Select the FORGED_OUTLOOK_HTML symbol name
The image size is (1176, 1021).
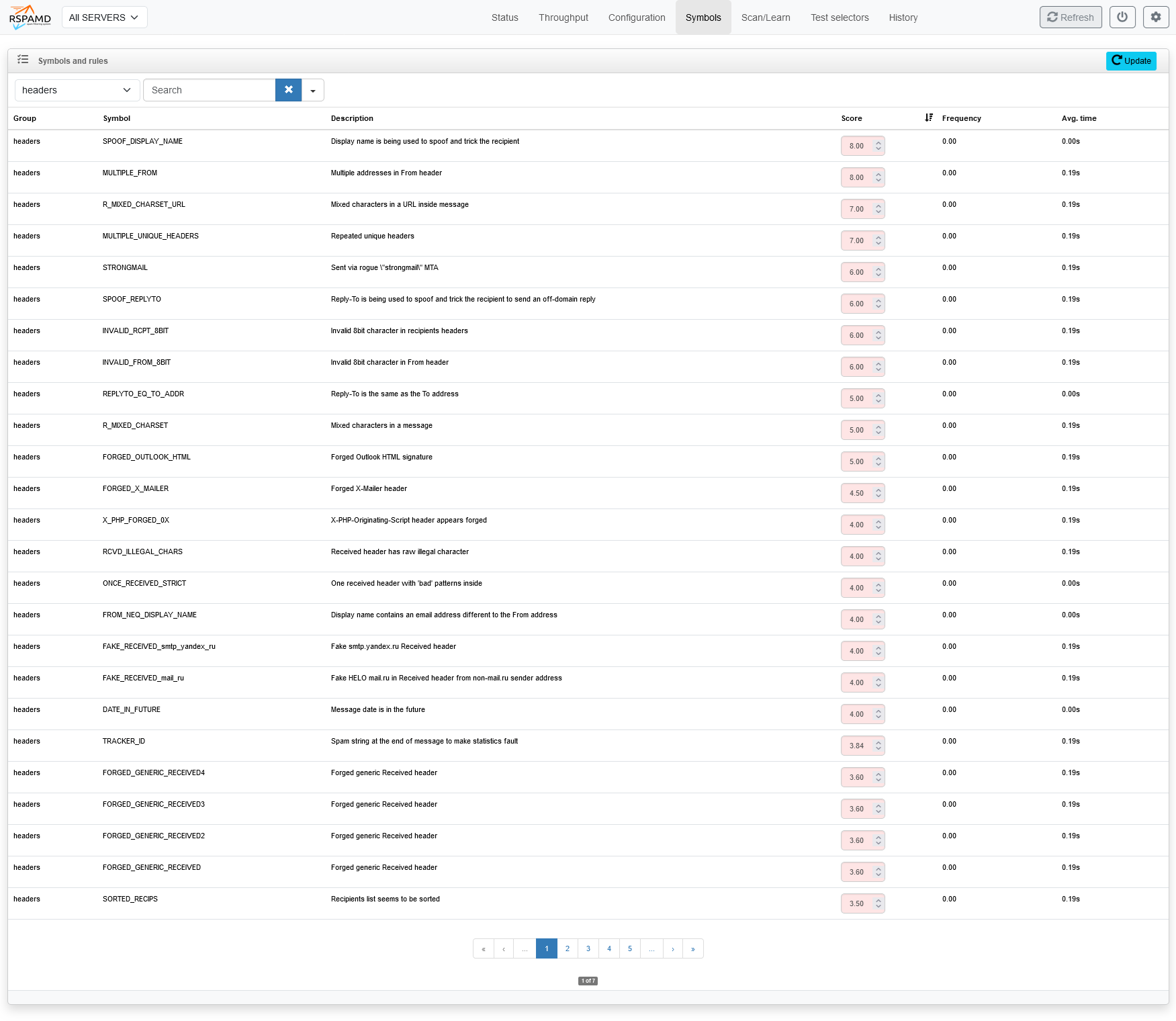pyautogui.click(x=146, y=457)
